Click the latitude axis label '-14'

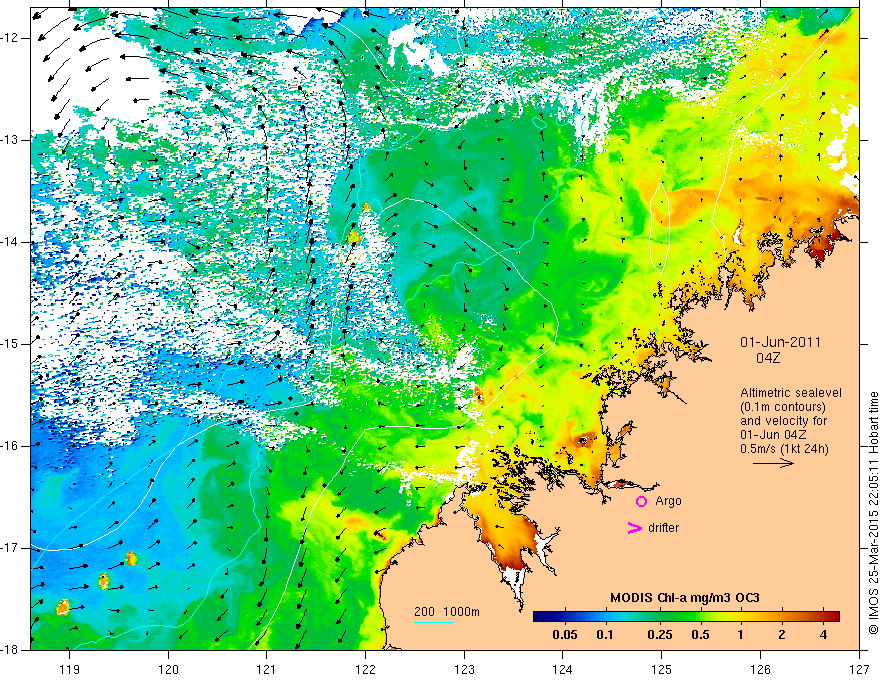[x=11, y=242]
